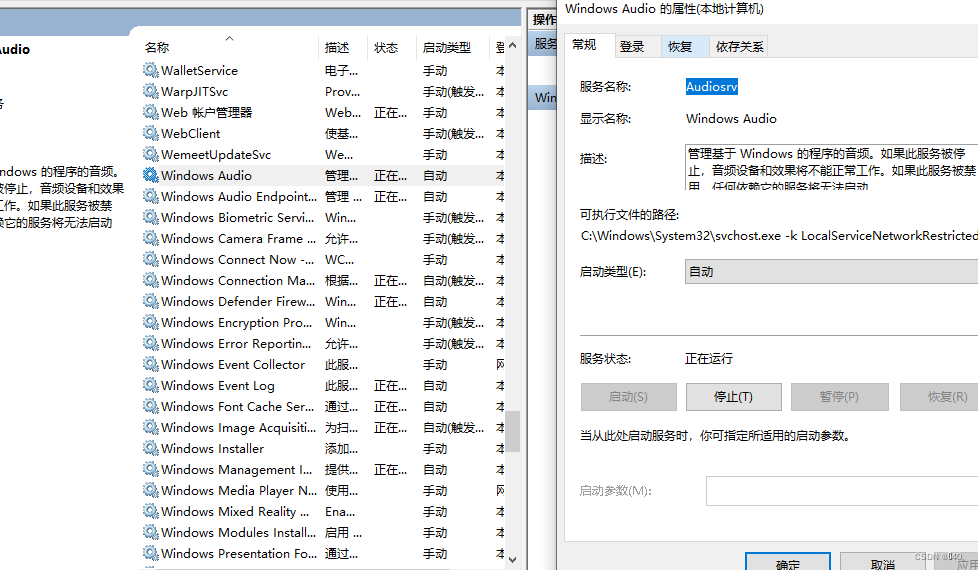Click the gear icon beside Windows Event Collector
Viewport: 978px width, 570px height.
[150, 364]
